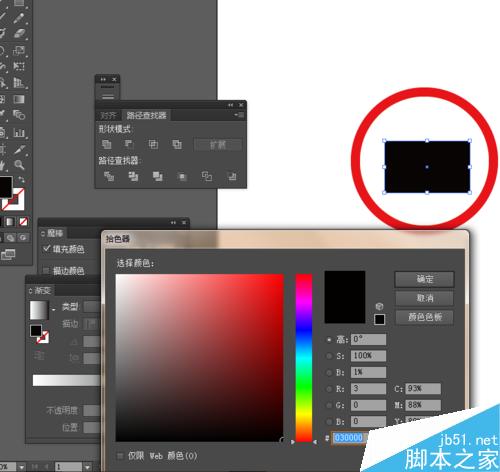Click the 颜色色板 button

pyautogui.click(x=424, y=317)
